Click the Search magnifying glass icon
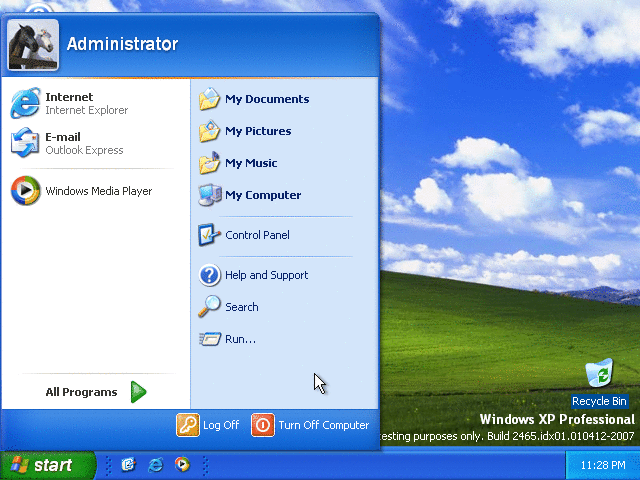This screenshot has width=640, height=480. pos(209,307)
